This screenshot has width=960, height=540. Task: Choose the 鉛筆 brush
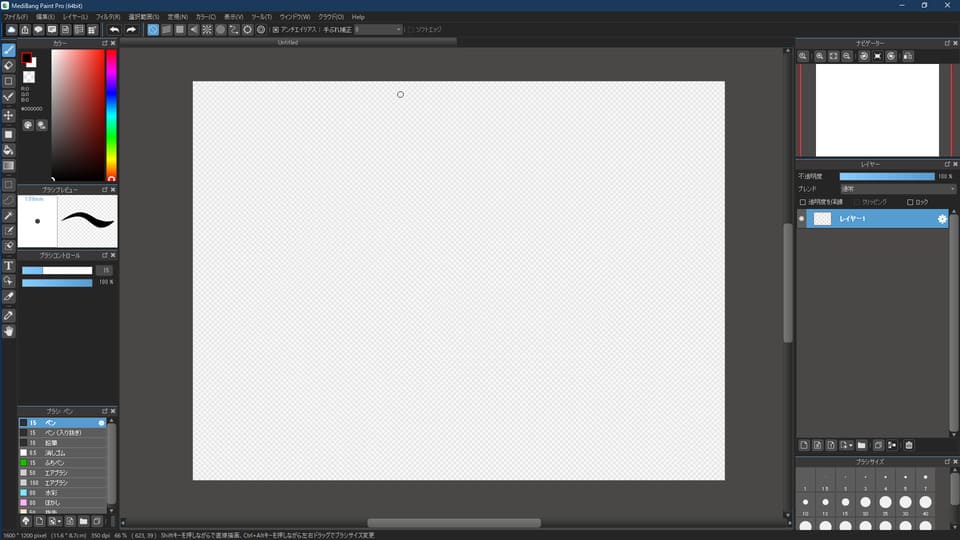[x=62, y=443]
